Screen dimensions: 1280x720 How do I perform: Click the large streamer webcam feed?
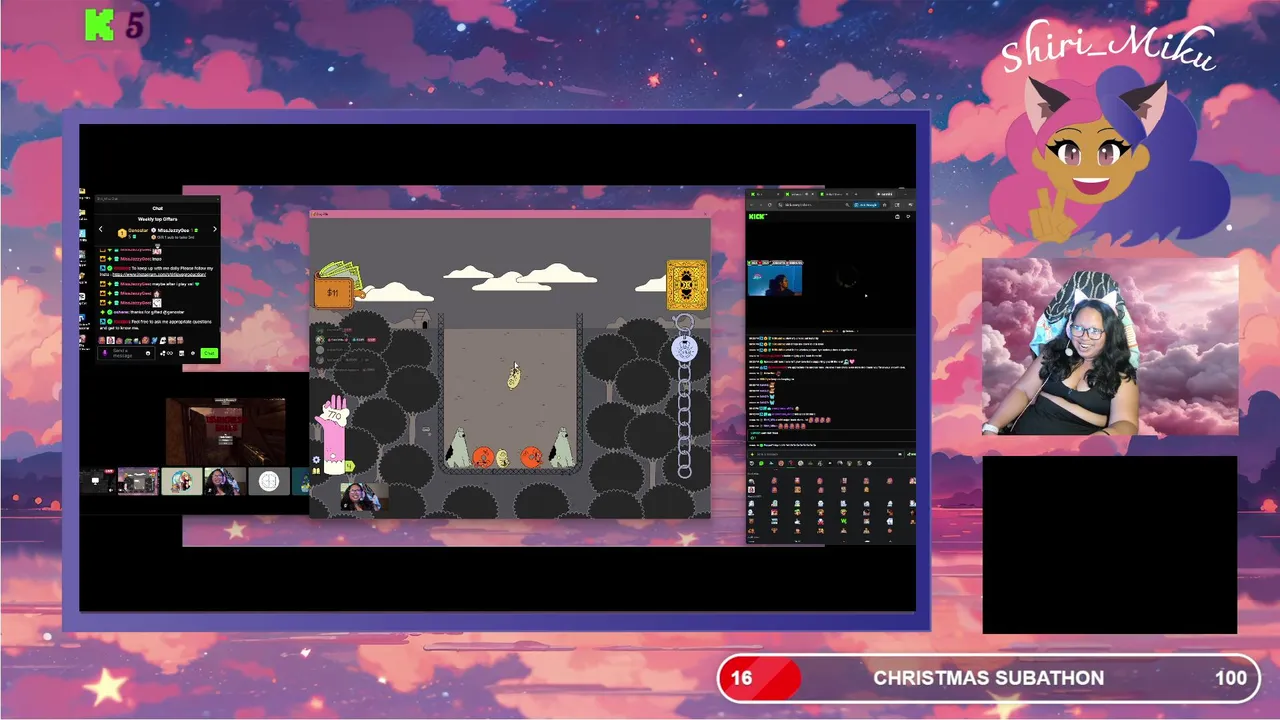click(x=1110, y=347)
